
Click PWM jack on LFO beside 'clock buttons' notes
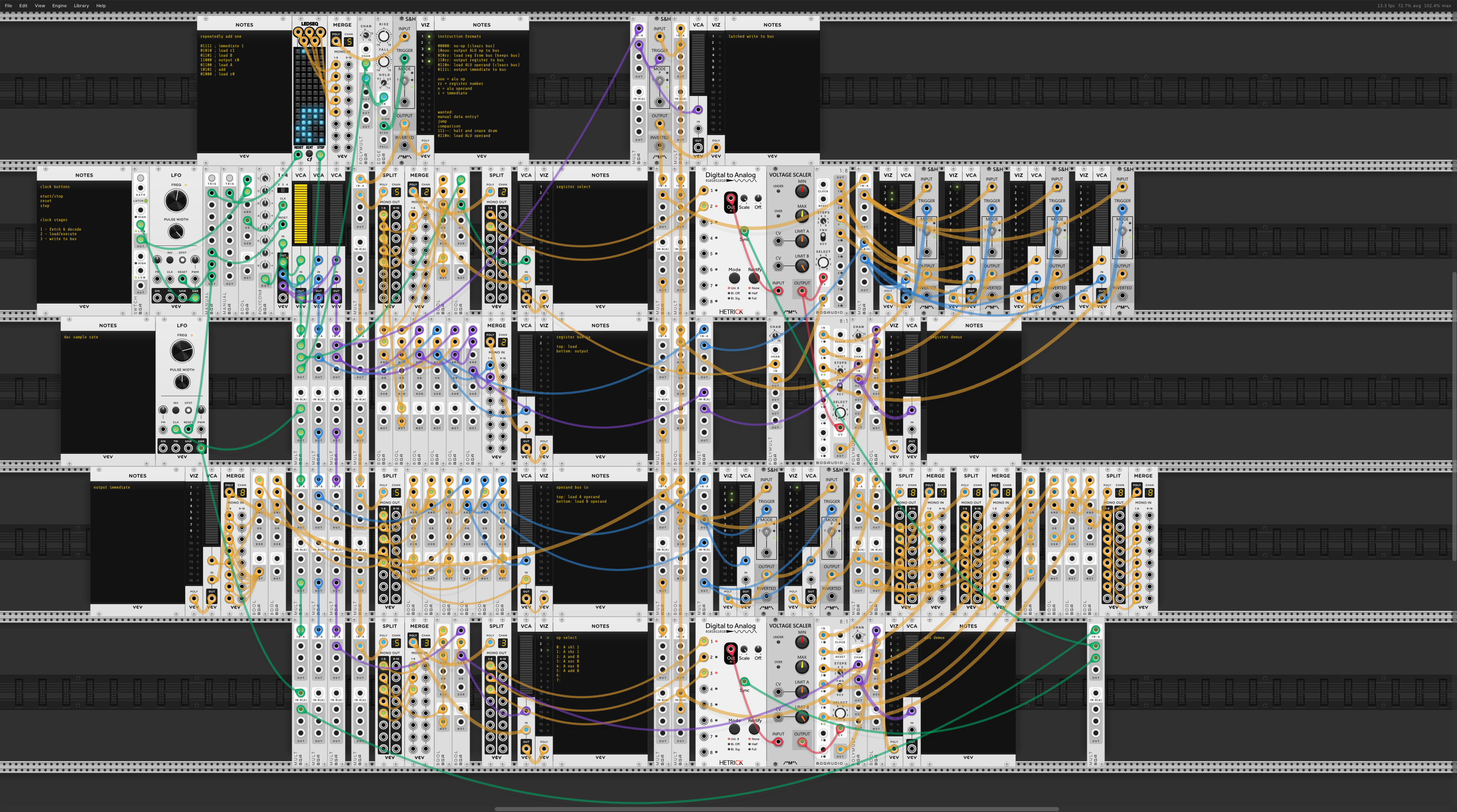tap(195, 279)
